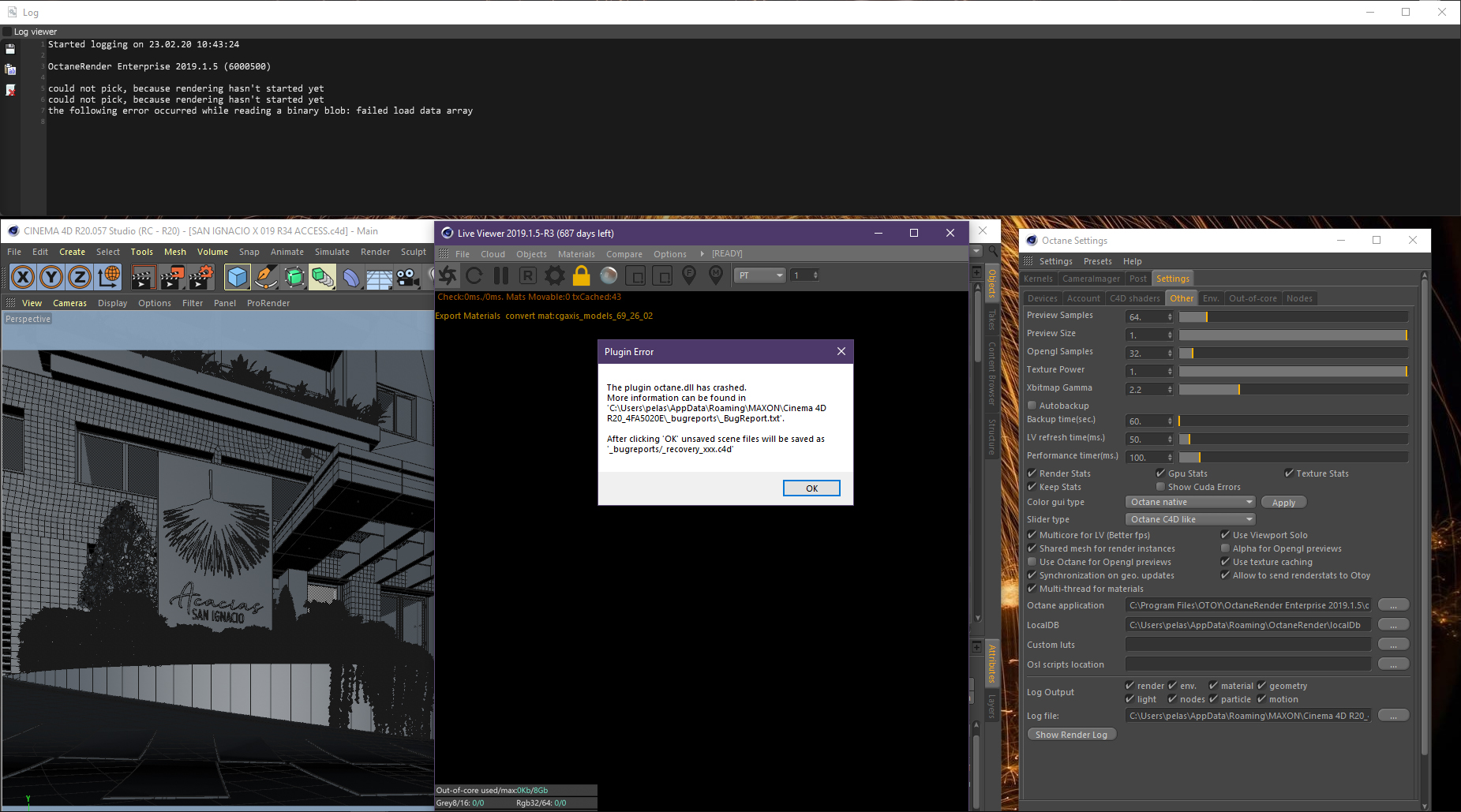Switch the world coordinate system icon
1461x812 pixels.
109,276
